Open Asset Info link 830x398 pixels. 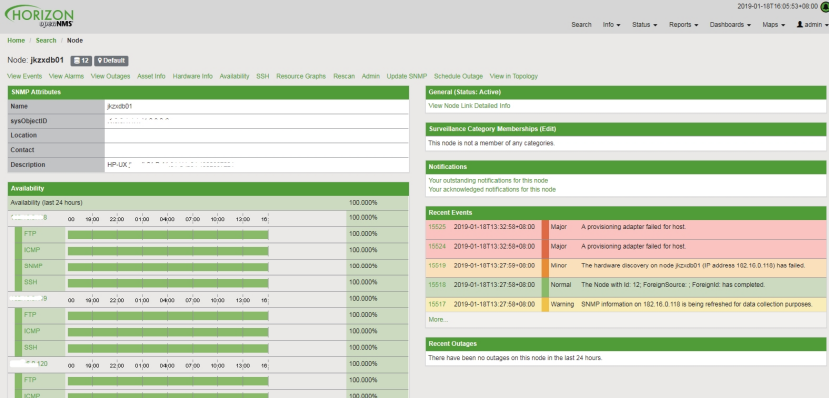coord(151,77)
